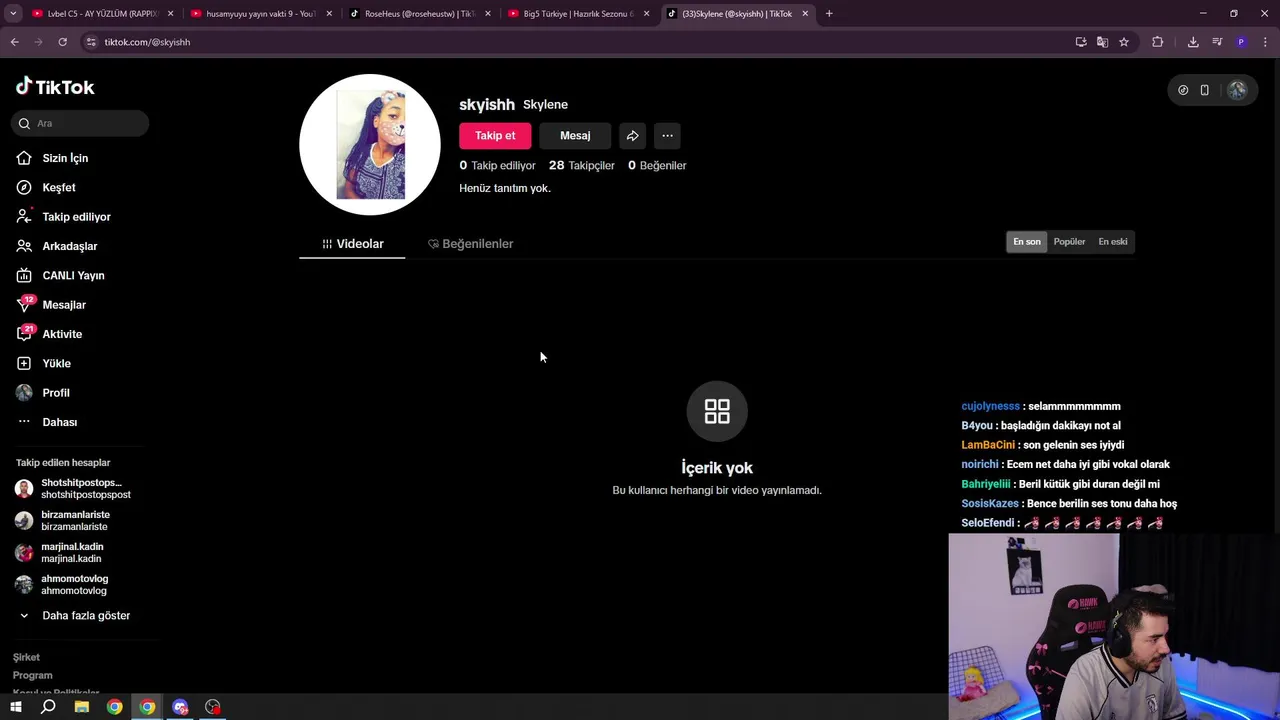The height and width of the screenshot is (720, 1280).
Task: Open own Profil from sidebar
Action: coord(43,393)
